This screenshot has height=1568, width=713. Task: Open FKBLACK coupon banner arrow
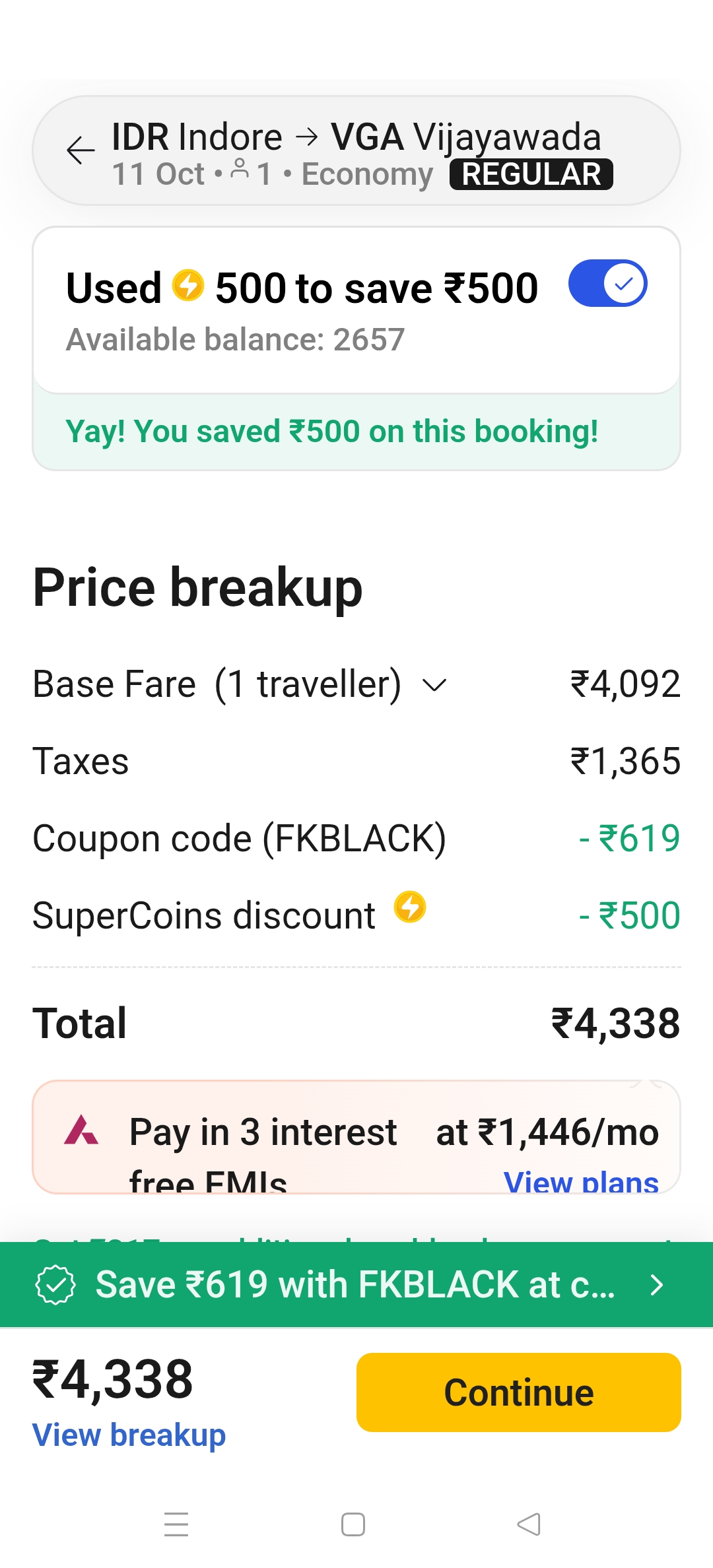[x=656, y=1284]
